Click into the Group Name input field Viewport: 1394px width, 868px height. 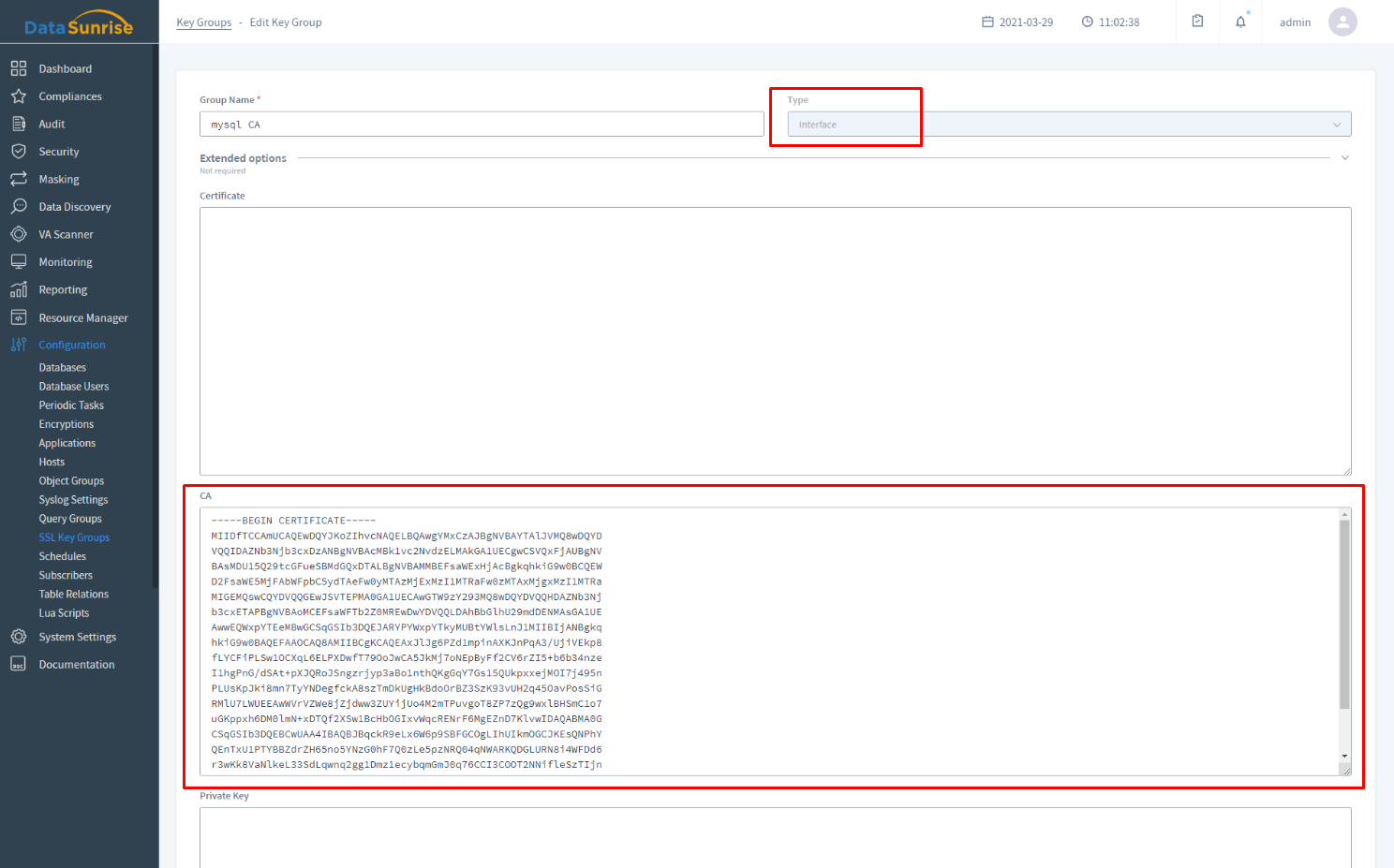point(481,125)
